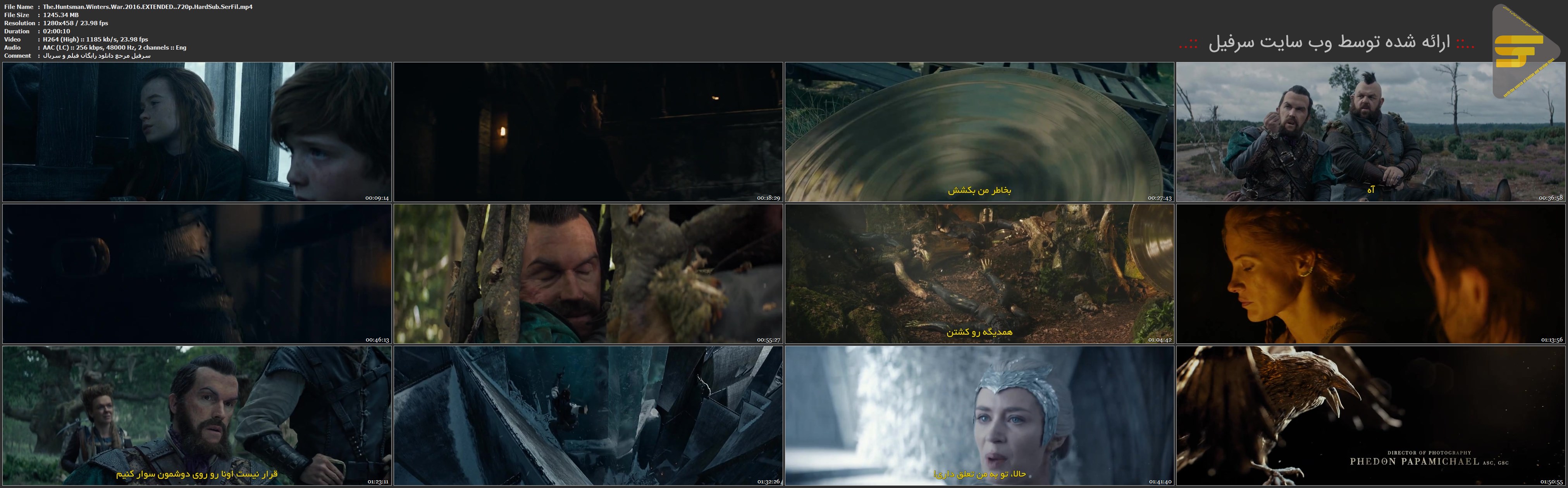Click the File Size value 1245.34 MB

(61, 15)
